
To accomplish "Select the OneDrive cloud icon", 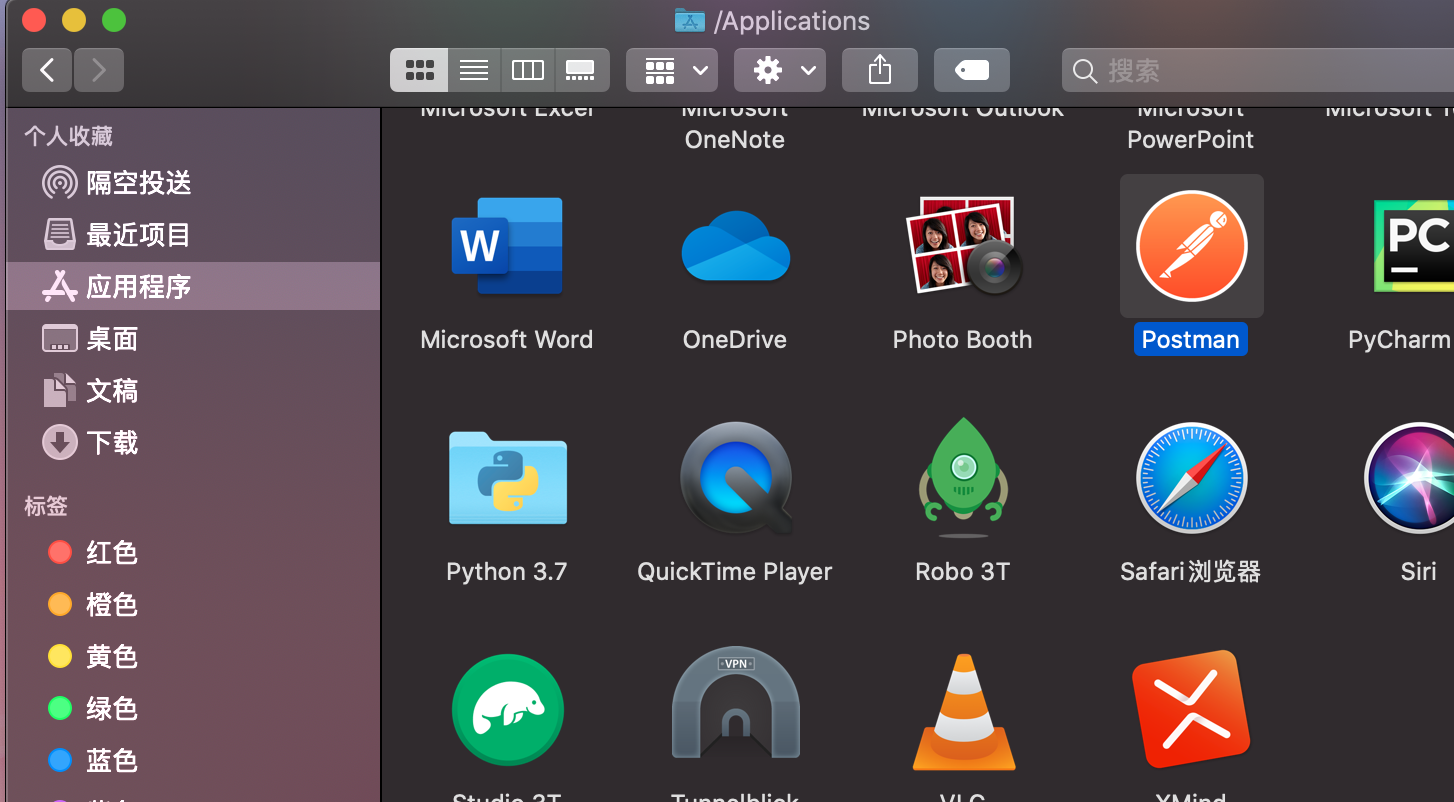I will tap(735, 247).
